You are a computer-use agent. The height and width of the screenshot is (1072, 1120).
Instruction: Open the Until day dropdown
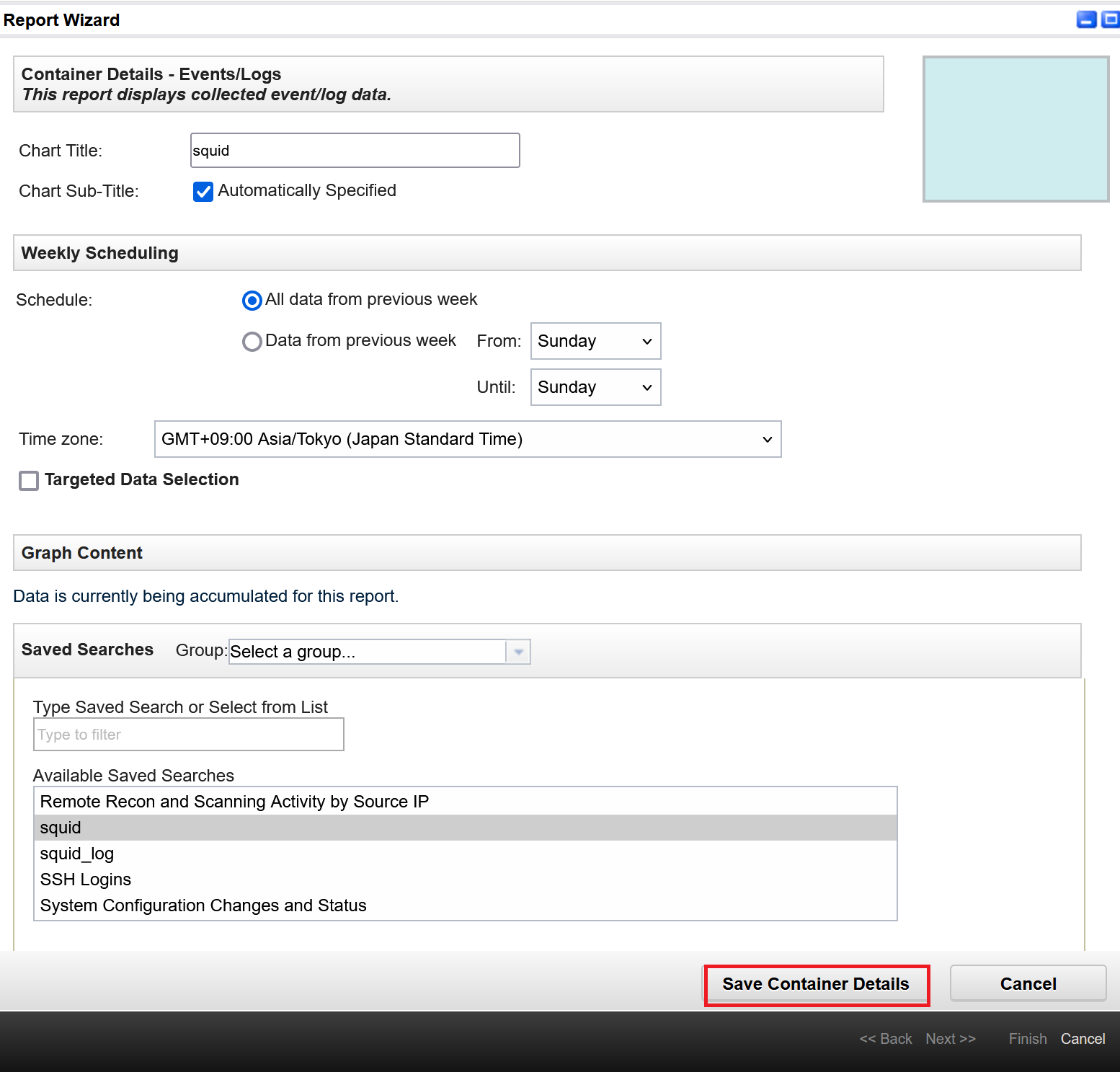[x=595, y=387]
